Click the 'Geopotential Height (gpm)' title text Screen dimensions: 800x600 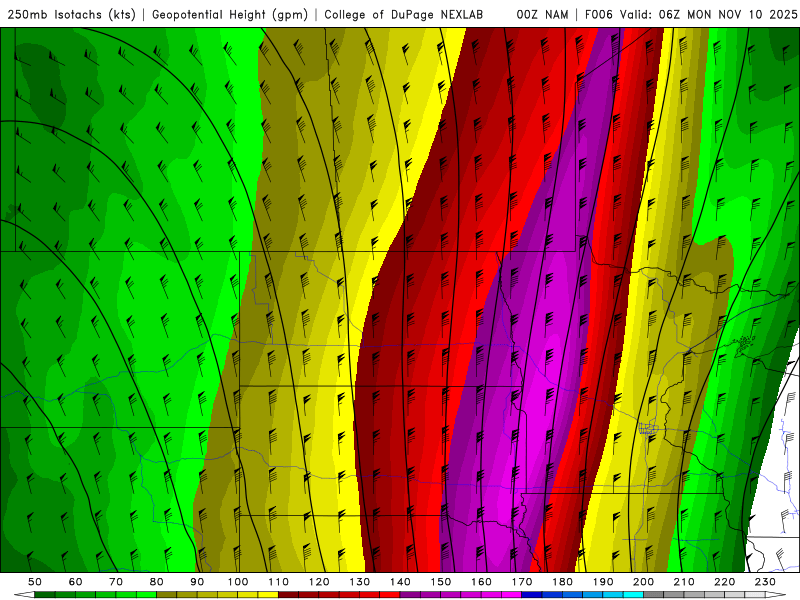(230, 15)
